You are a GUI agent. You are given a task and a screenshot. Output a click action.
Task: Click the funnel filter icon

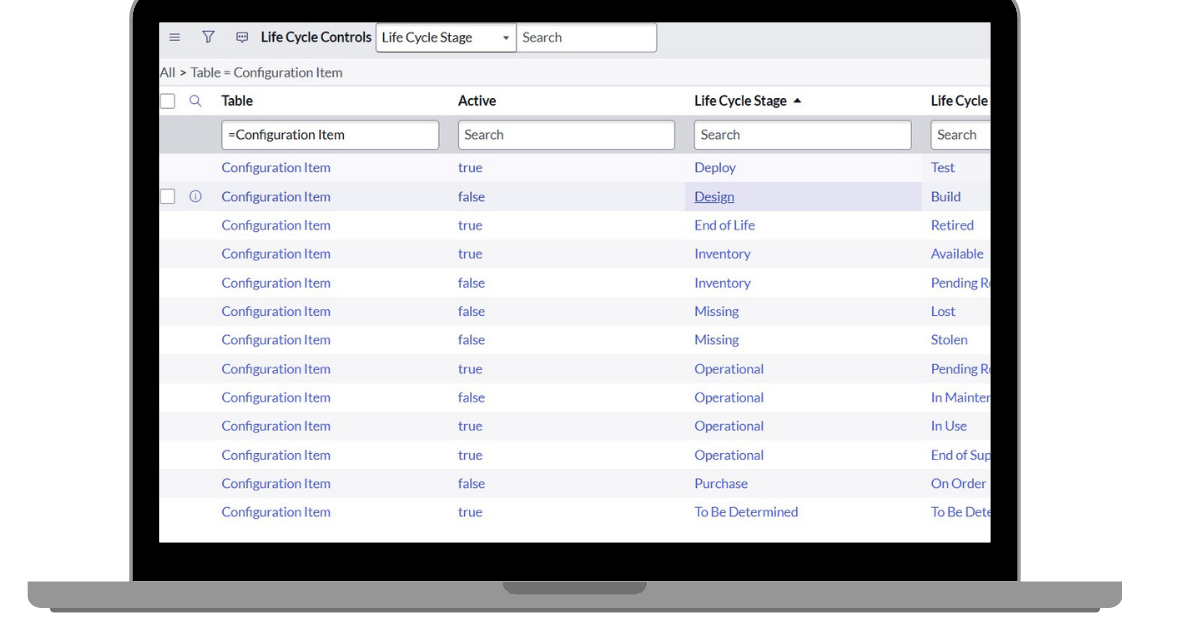208,37
